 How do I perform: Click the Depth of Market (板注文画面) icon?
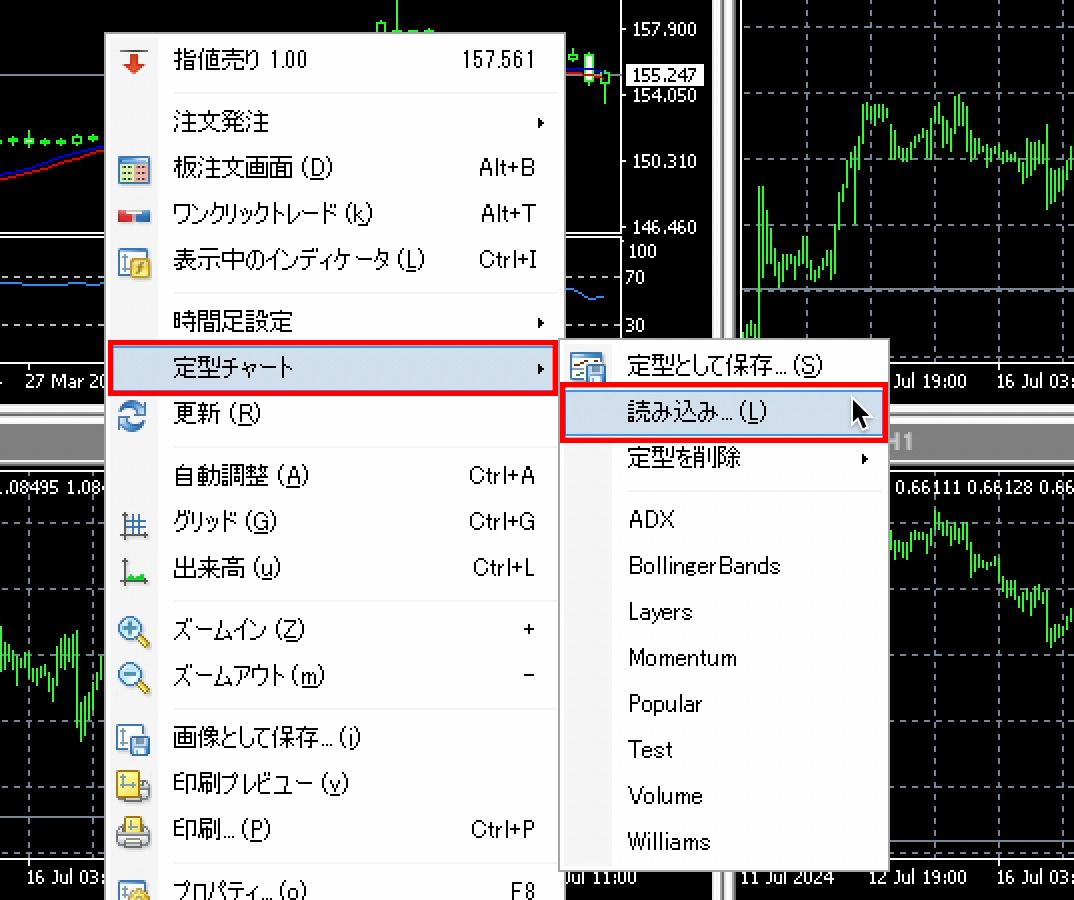coord(133,168)
